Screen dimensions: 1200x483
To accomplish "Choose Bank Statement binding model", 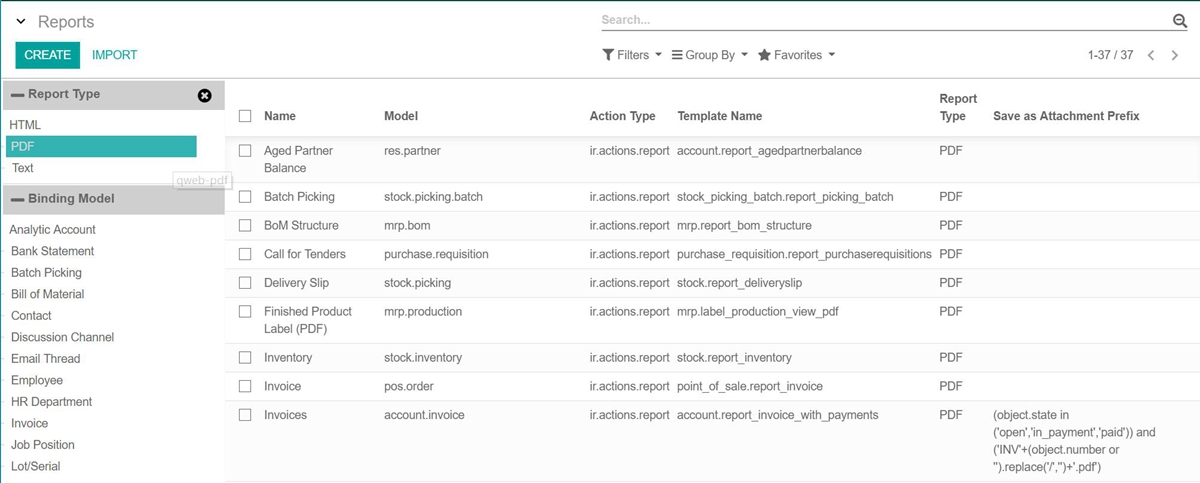I will pyautogui.click(x=52, y=251).
